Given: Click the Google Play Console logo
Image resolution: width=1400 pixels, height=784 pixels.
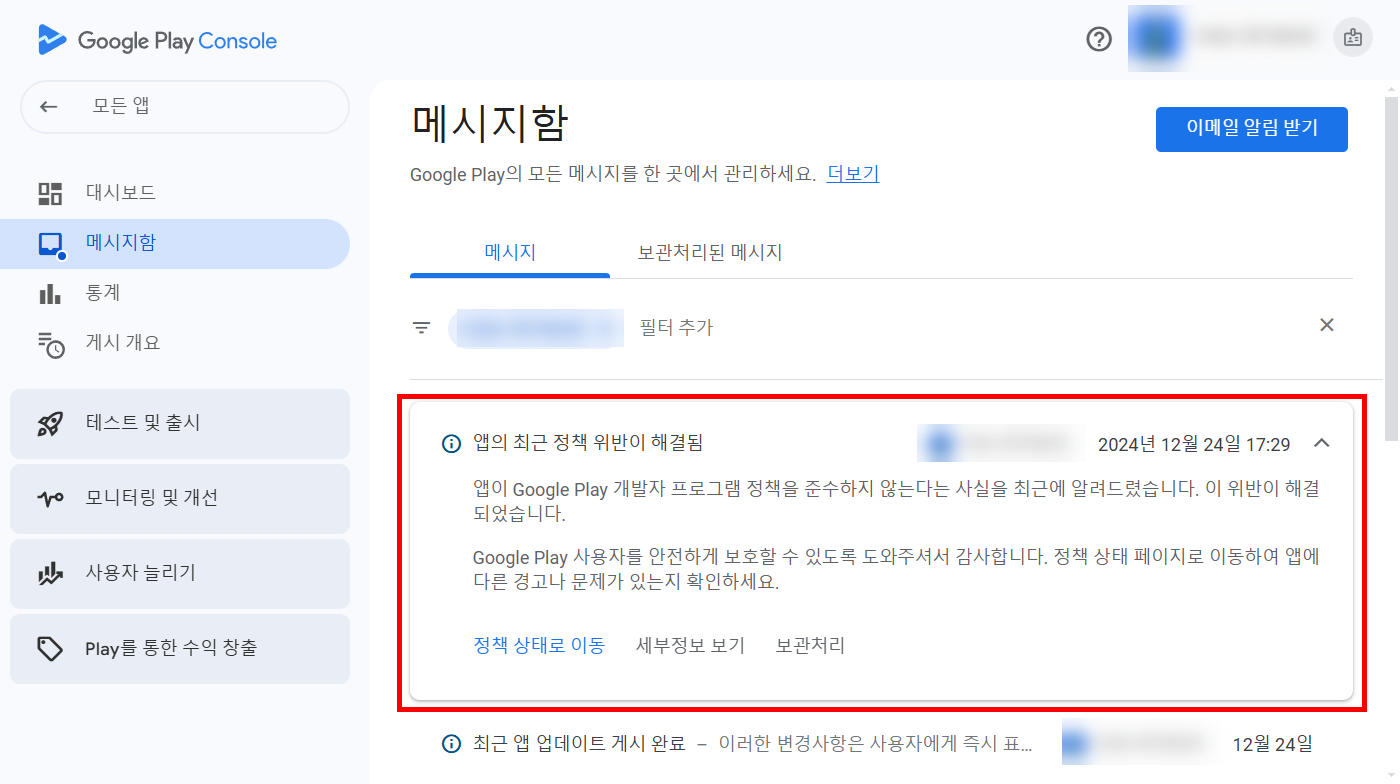Looking at the screenshot, I should pos(157,41).
